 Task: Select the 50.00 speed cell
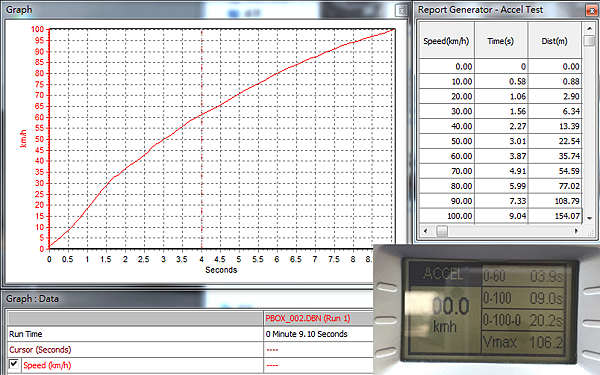(x=447, y=141)
